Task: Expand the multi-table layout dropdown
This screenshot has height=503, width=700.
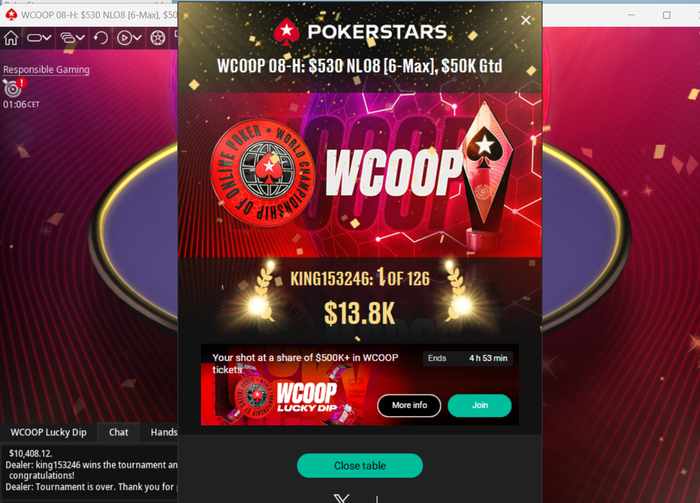Action: (x=72, y=38)
